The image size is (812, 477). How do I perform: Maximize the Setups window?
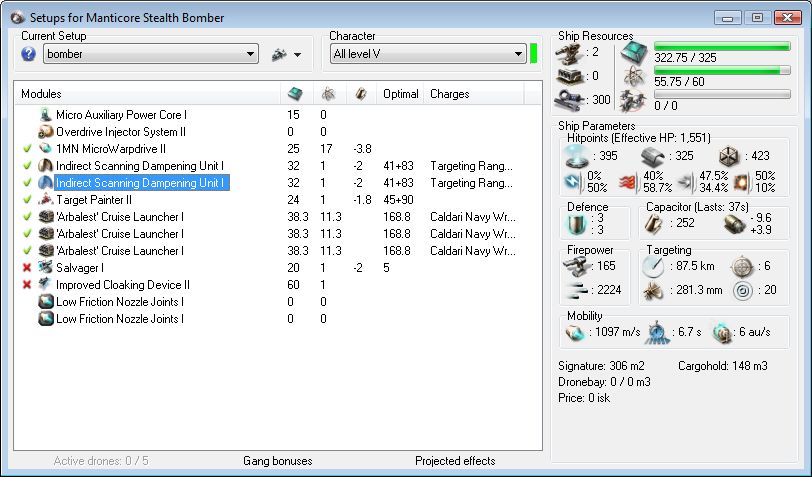click(x=757, y=18)
